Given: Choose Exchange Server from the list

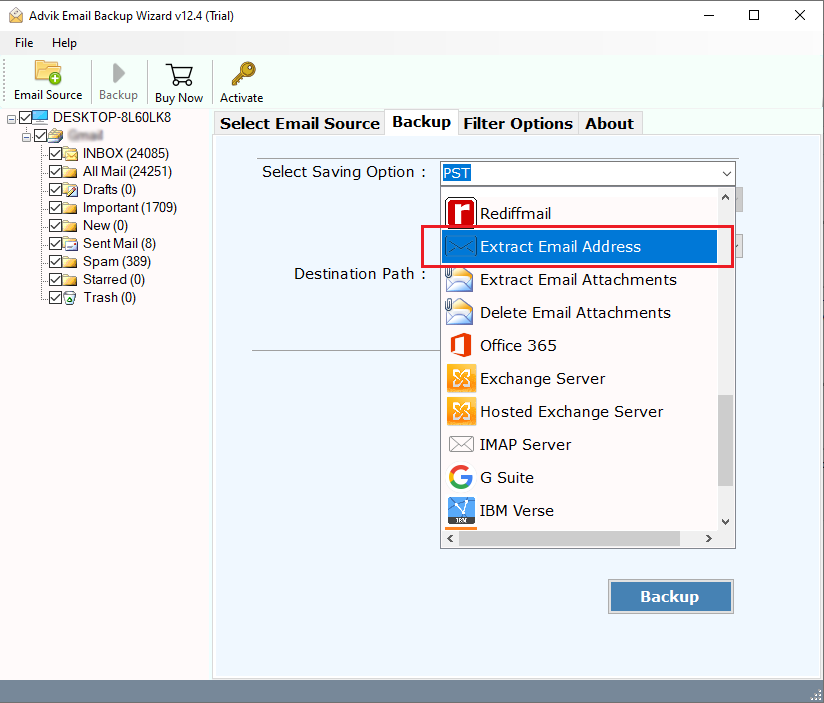Looking at the screenshot, I should (579, 378).
